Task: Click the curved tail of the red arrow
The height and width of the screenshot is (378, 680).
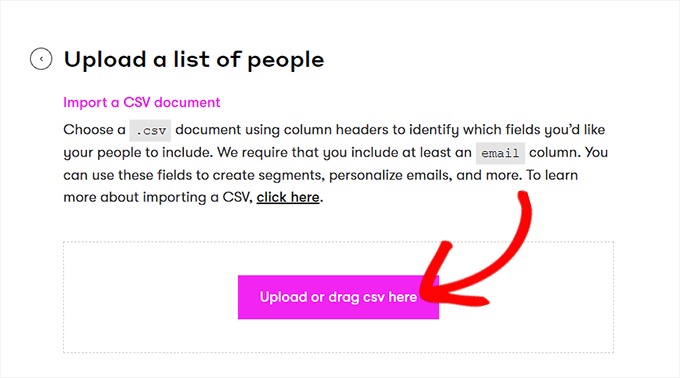Action: [517, 234]
